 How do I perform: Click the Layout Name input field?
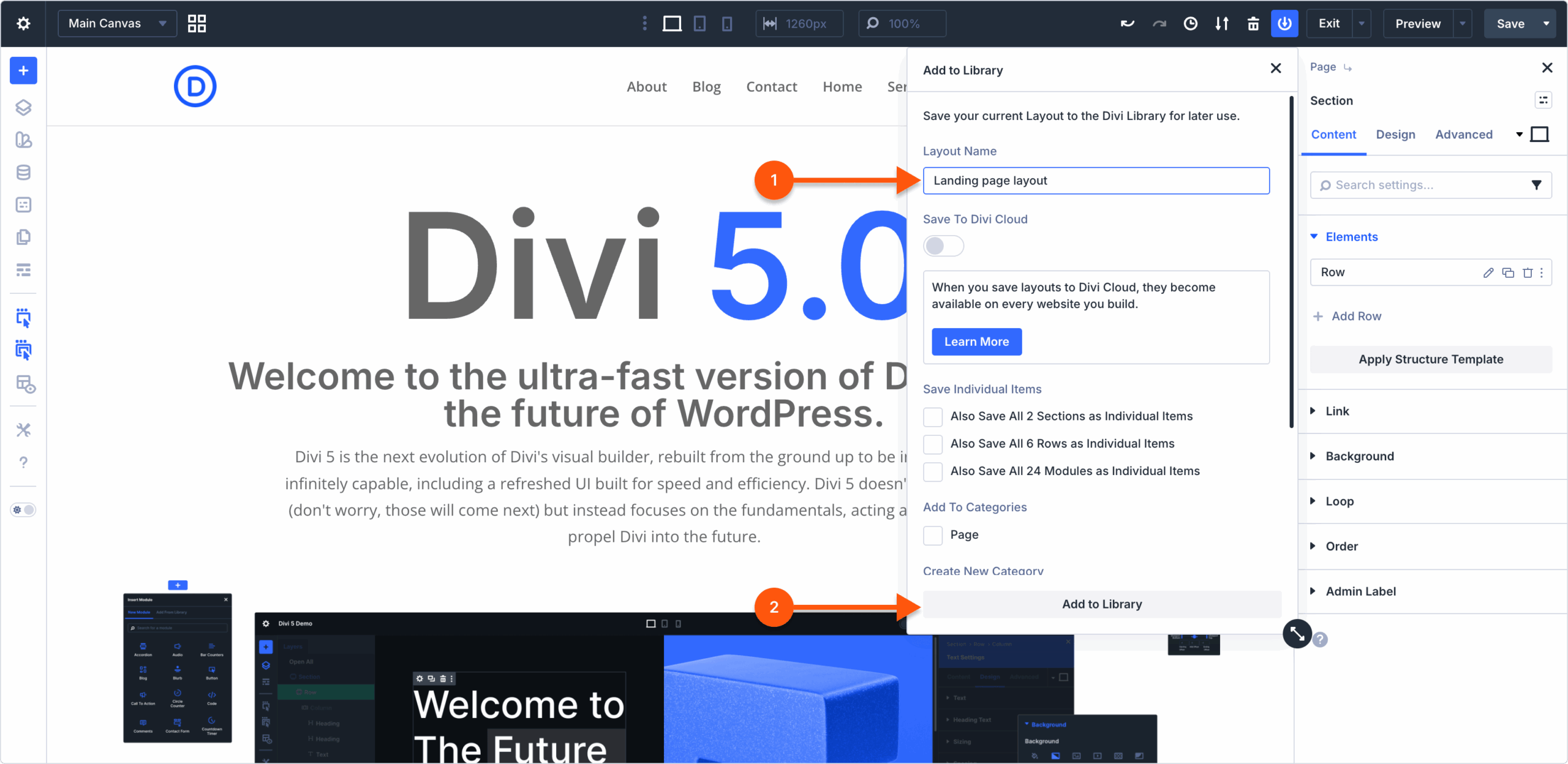coord(1096,181)
